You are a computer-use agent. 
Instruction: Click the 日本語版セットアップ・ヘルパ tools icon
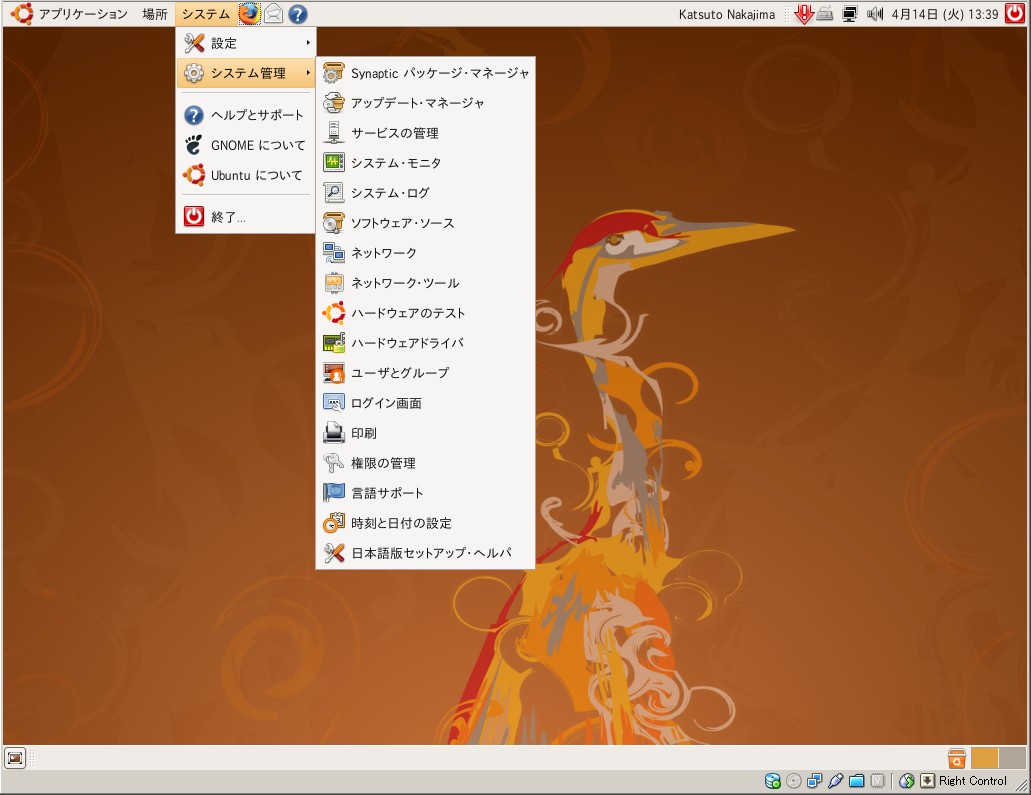pyautogui.click(x=334, y=553)
